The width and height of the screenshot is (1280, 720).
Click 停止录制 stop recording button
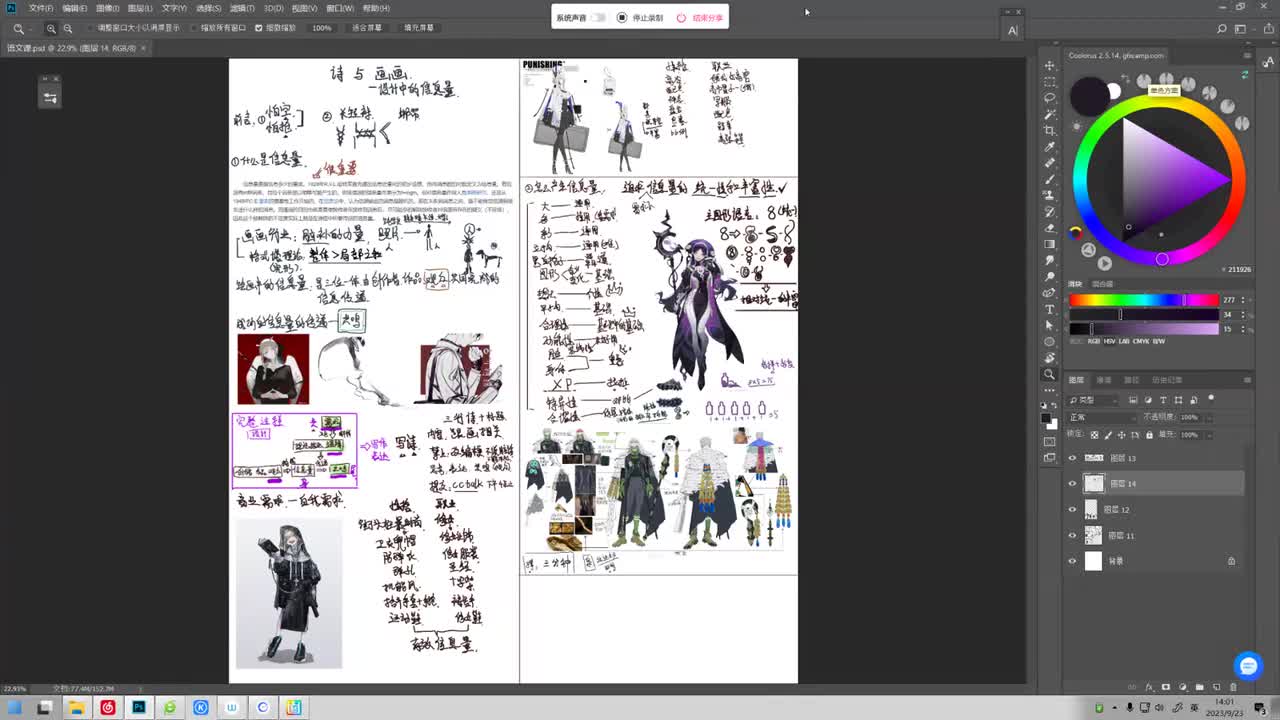pos(640,17)
